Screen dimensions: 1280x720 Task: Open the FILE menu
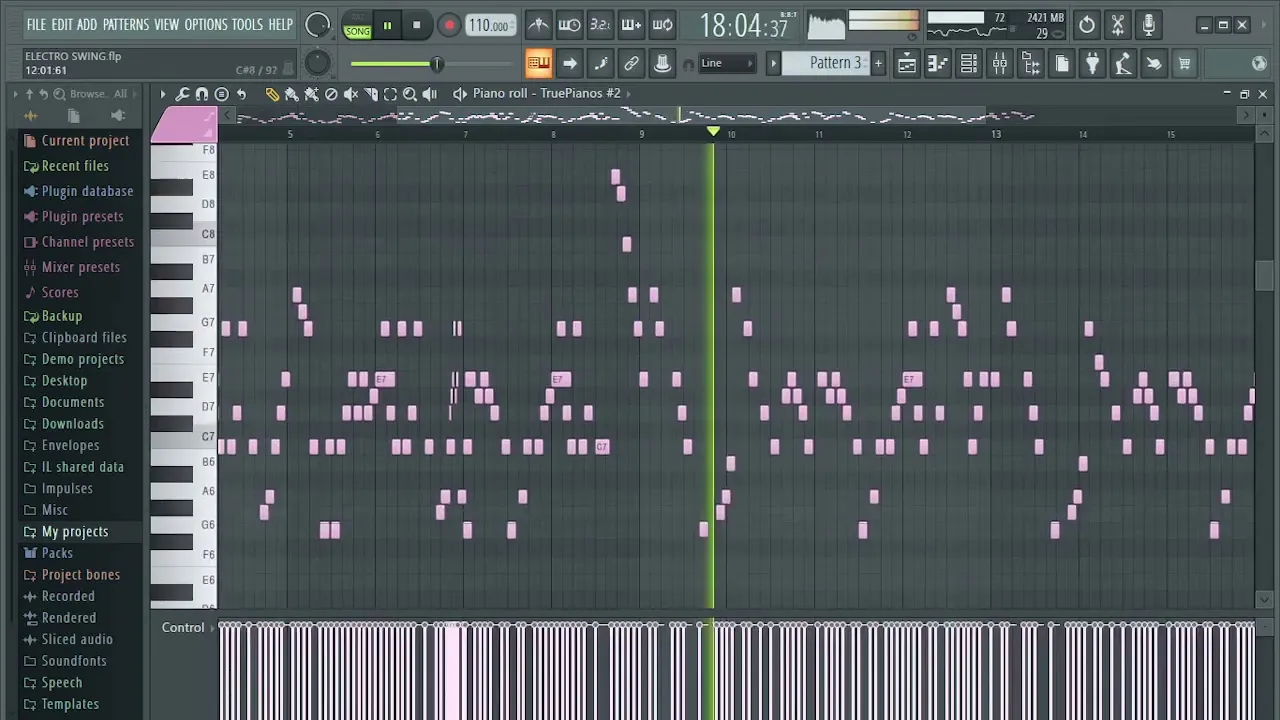(x=36, y=24)
